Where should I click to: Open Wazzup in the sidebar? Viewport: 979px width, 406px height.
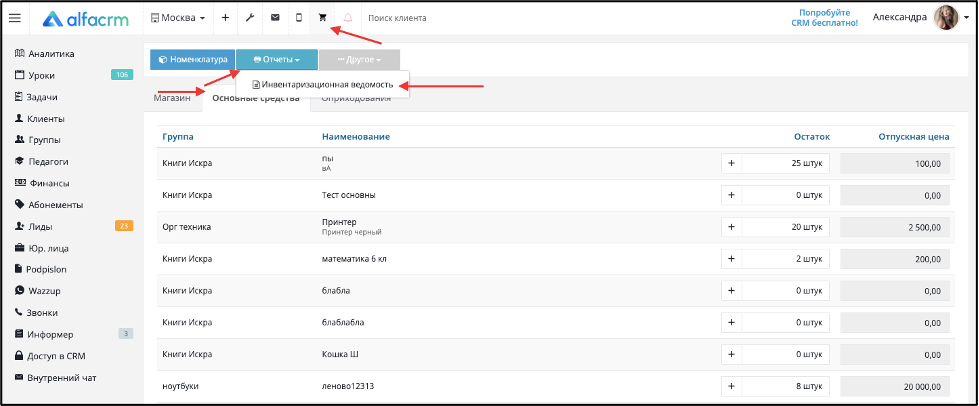(43, 291)
